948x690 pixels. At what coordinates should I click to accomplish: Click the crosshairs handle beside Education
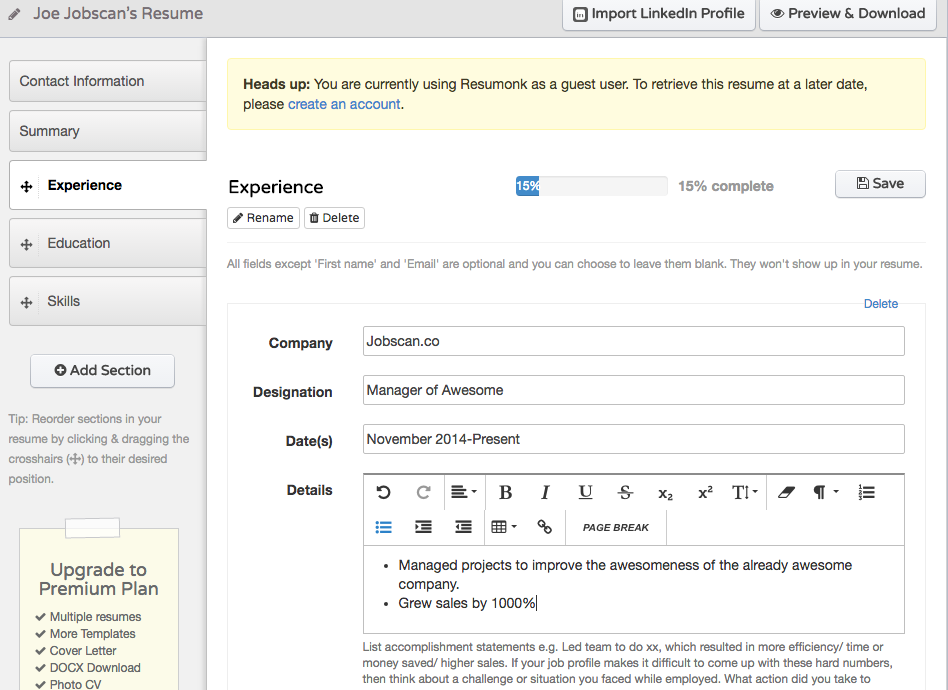pyautogui.click(x=27, y=244)
